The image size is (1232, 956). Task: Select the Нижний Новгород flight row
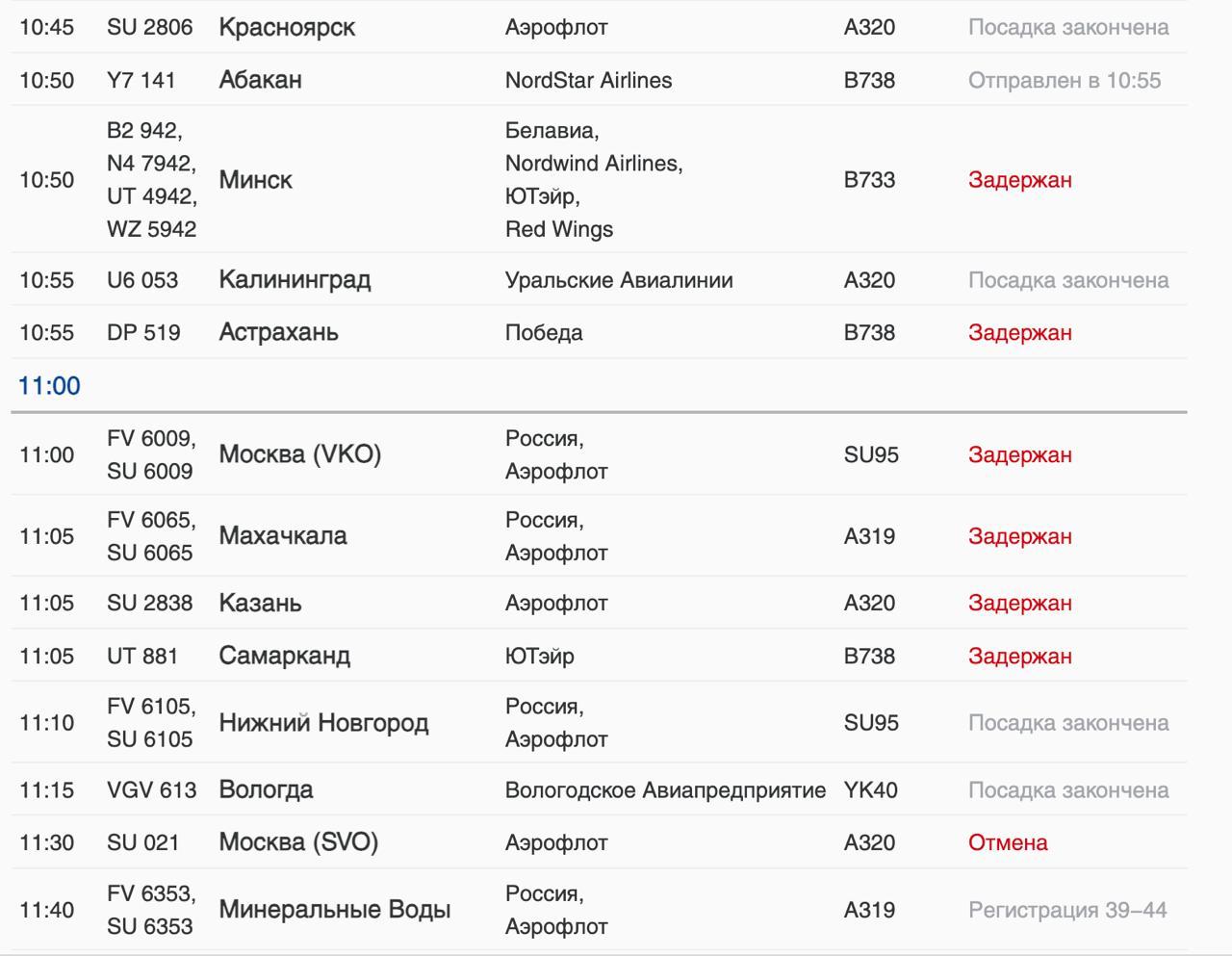click(x=599, y=723)
